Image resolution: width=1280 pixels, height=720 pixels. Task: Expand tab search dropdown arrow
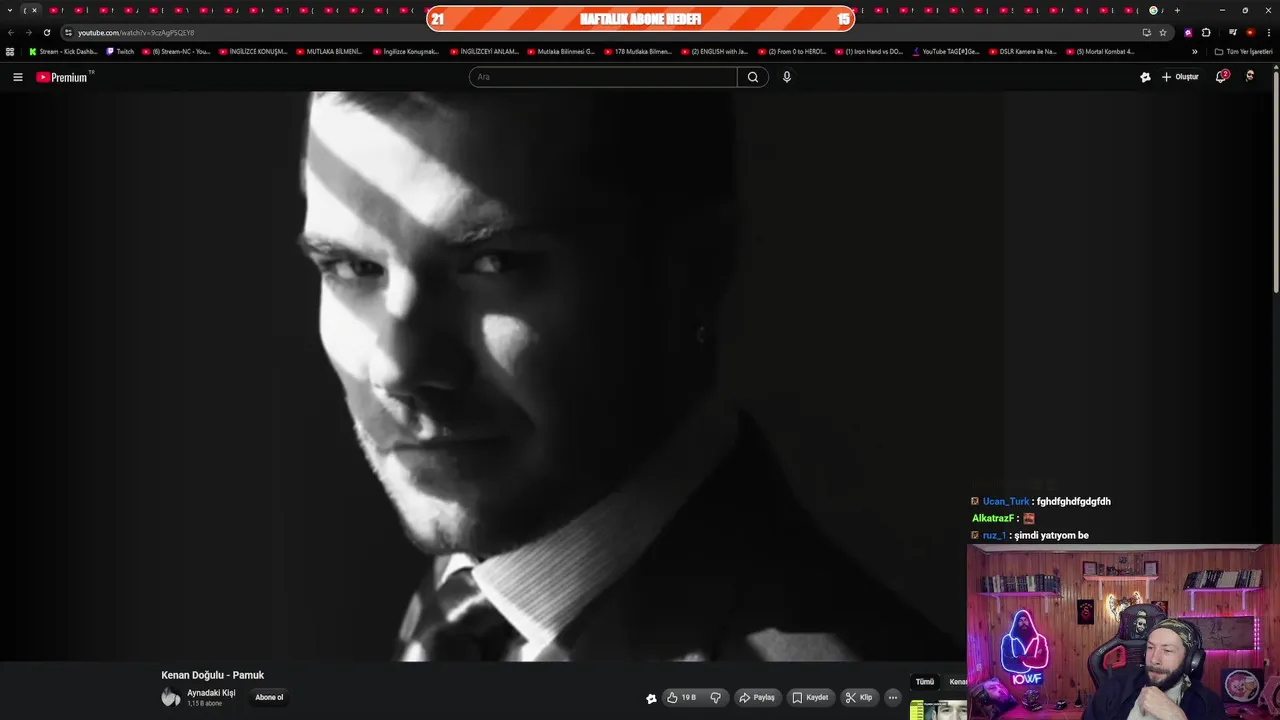10,10
